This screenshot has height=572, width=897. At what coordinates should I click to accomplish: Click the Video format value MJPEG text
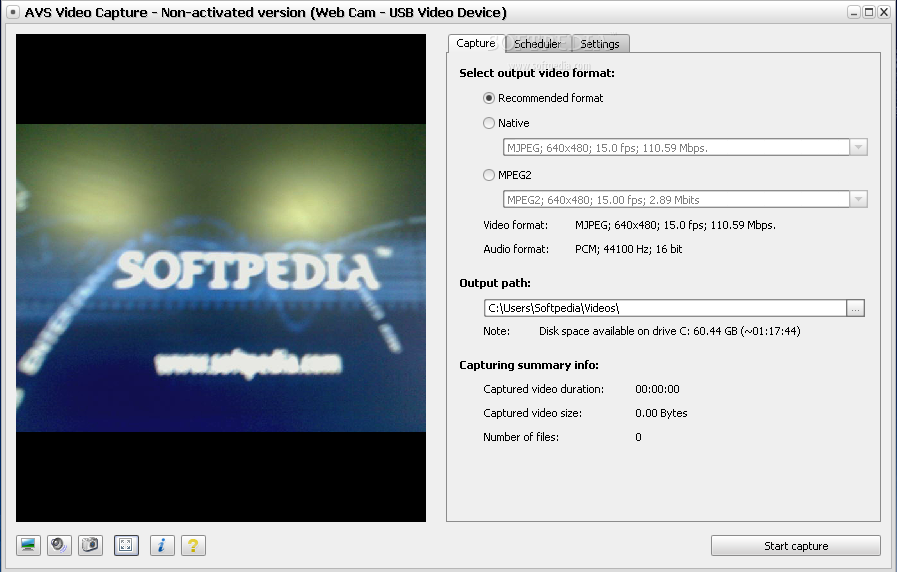675,225
